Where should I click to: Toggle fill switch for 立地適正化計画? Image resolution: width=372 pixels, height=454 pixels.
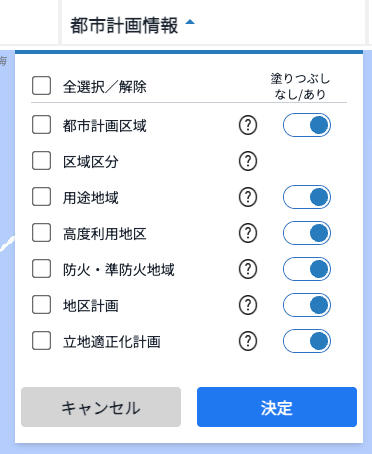click(x=307, y=341)
